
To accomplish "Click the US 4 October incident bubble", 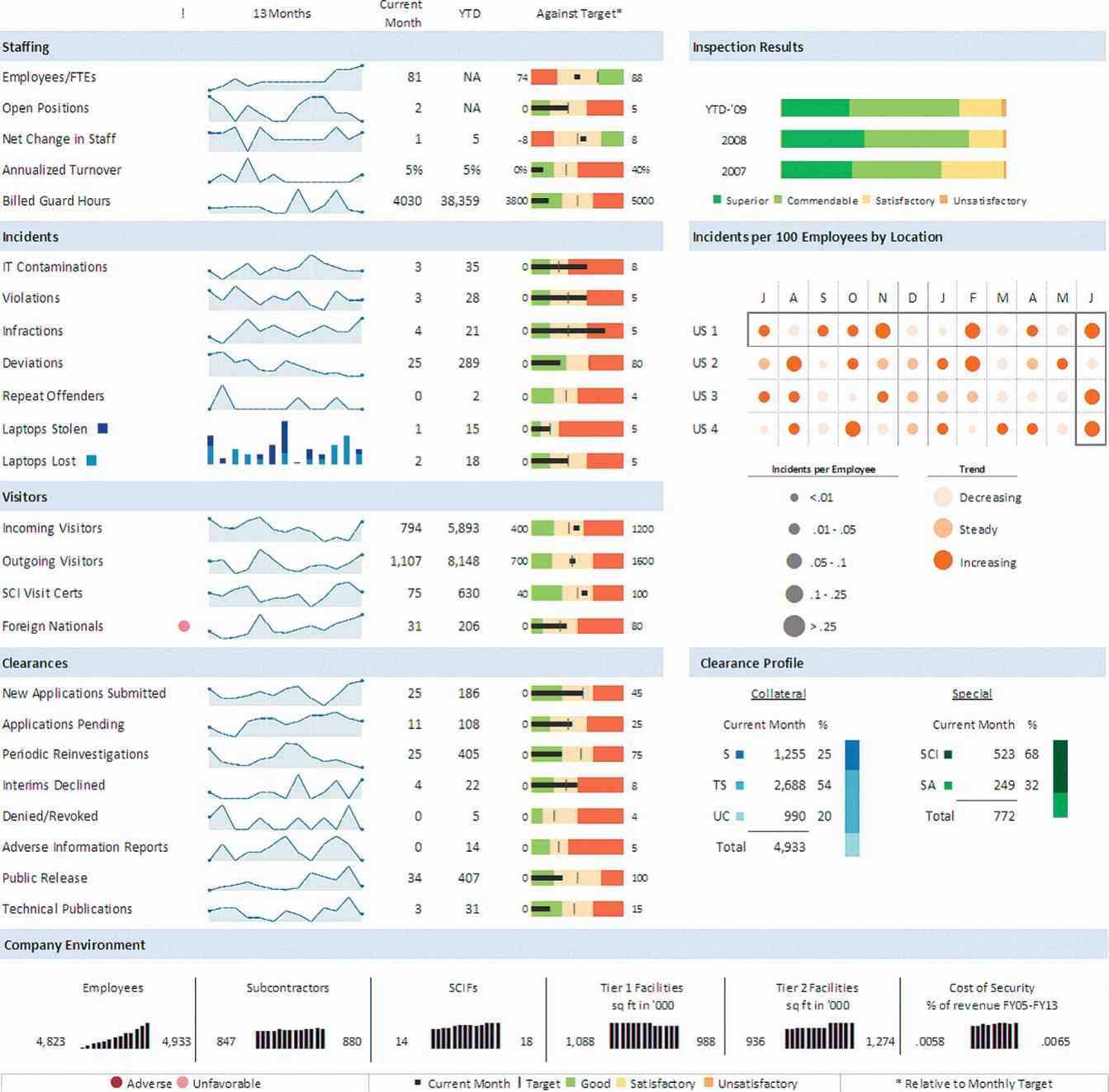I will pyautogui.click(x=853, y=428).
